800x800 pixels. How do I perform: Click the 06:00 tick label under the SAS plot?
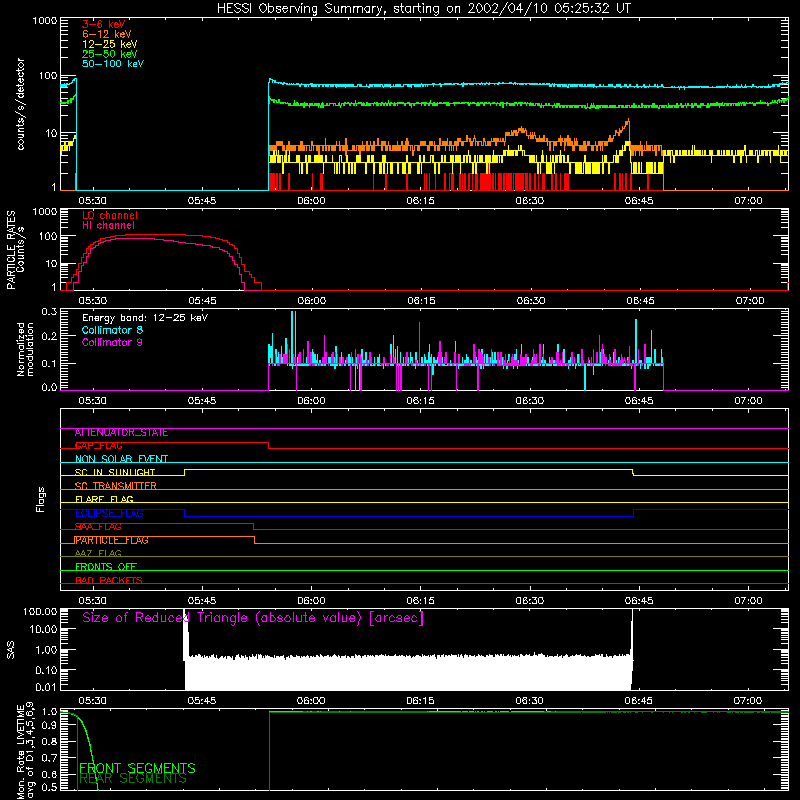[311, 701]
